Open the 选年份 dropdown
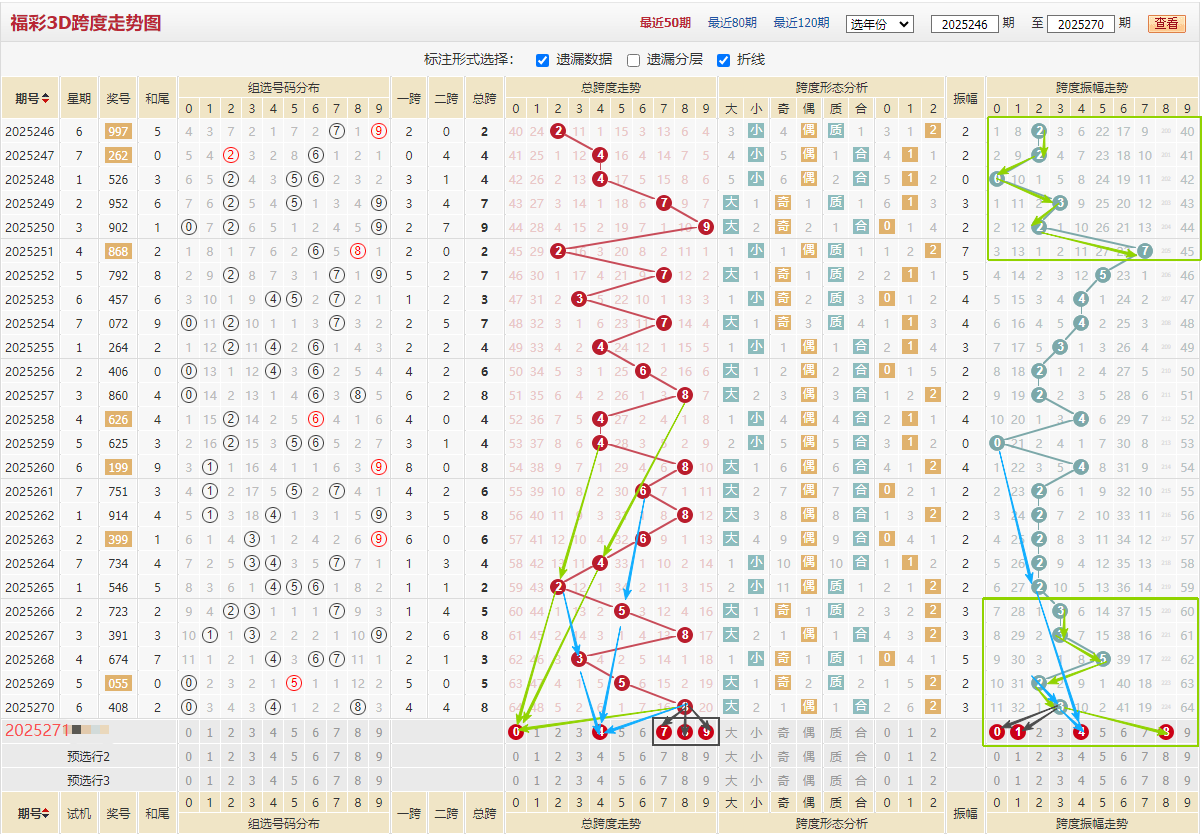Image resolution: width=1204 pixels, height=834 pixels. click(879, 24)
